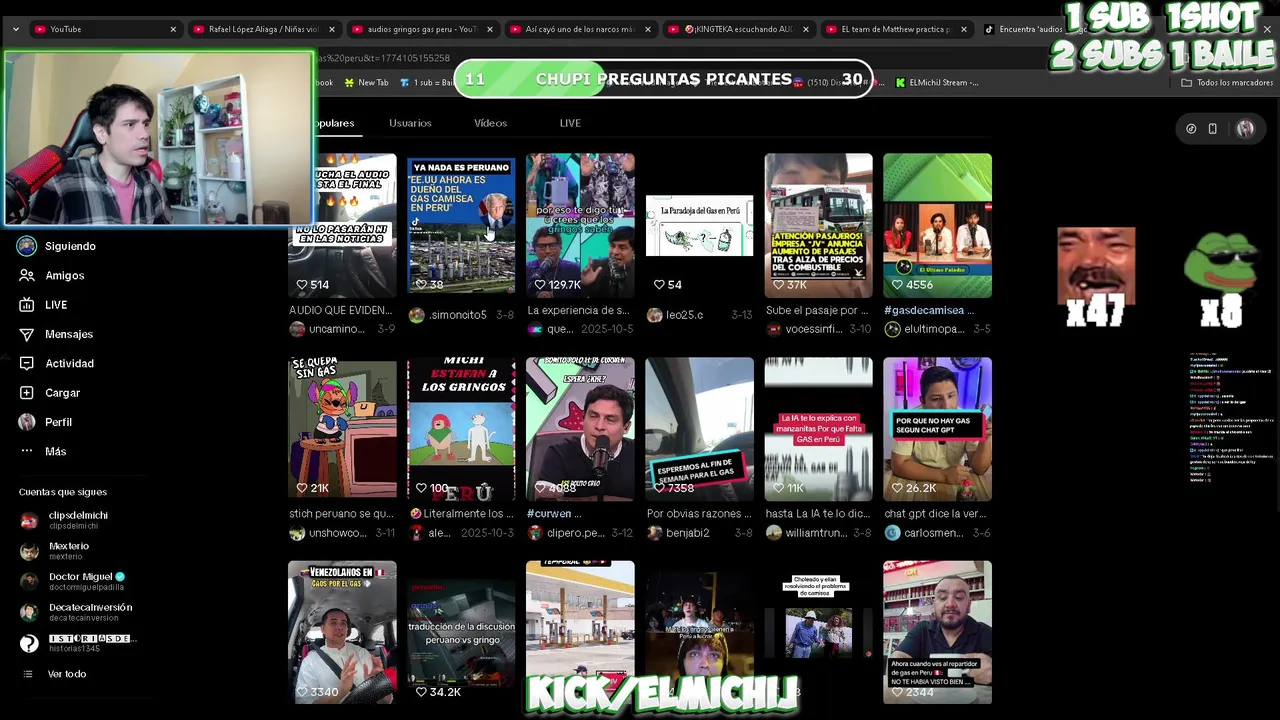Open ESTAFAN A LOS GRINGOS video

461,429
